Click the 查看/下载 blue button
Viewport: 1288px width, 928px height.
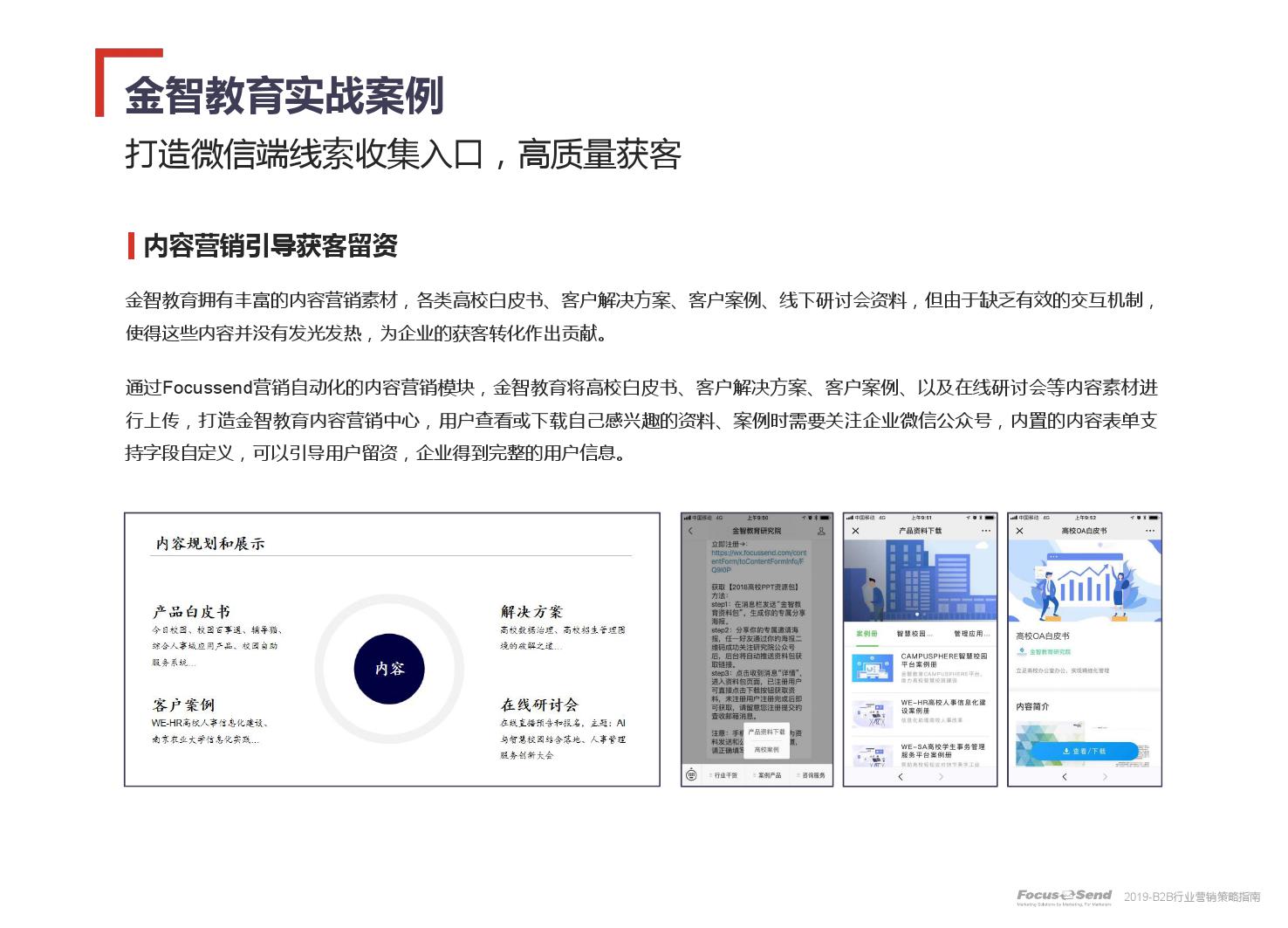point(1085,751)
